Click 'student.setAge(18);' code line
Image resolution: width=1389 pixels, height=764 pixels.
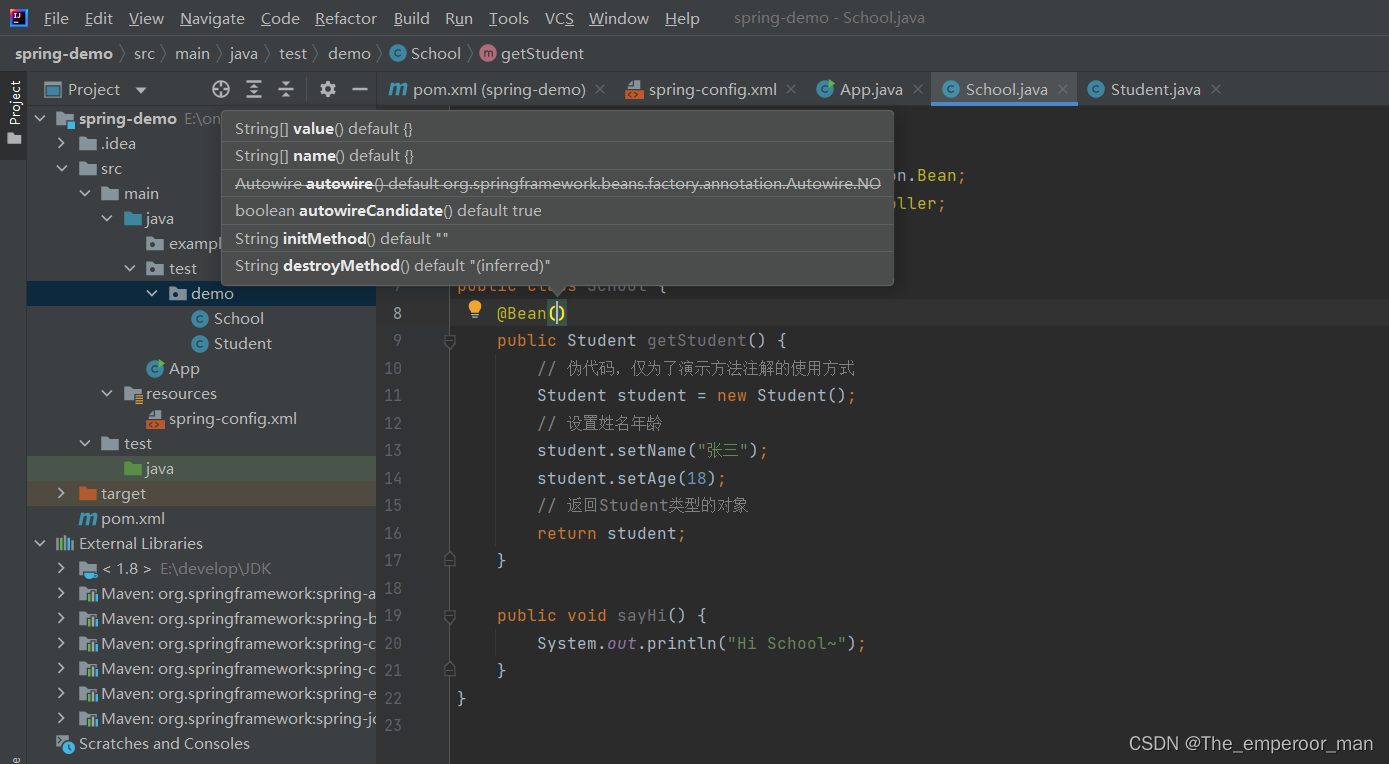coord(631,479)
